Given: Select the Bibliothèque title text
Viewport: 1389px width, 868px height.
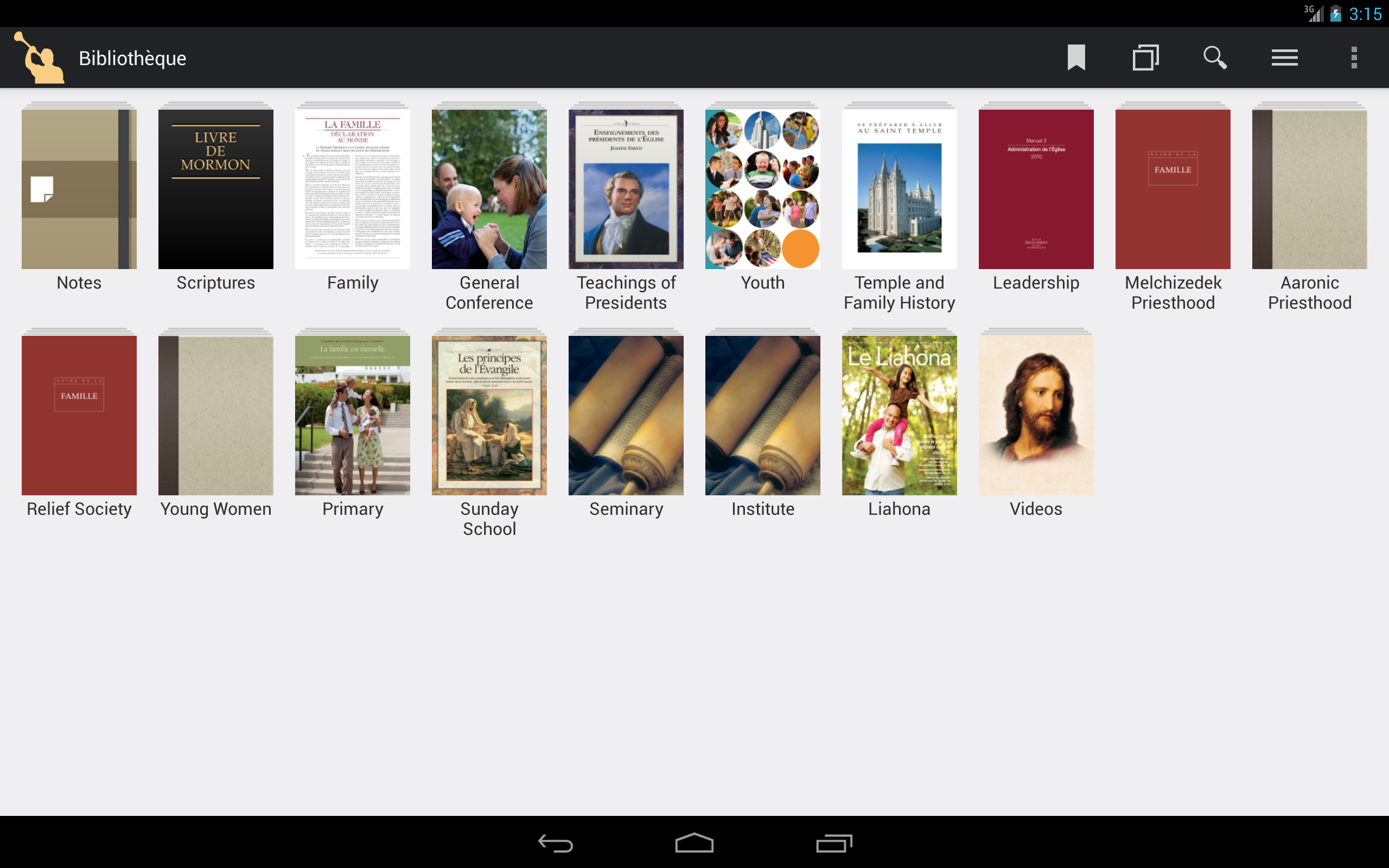Looking at the screenshot, I should [132, 59].
